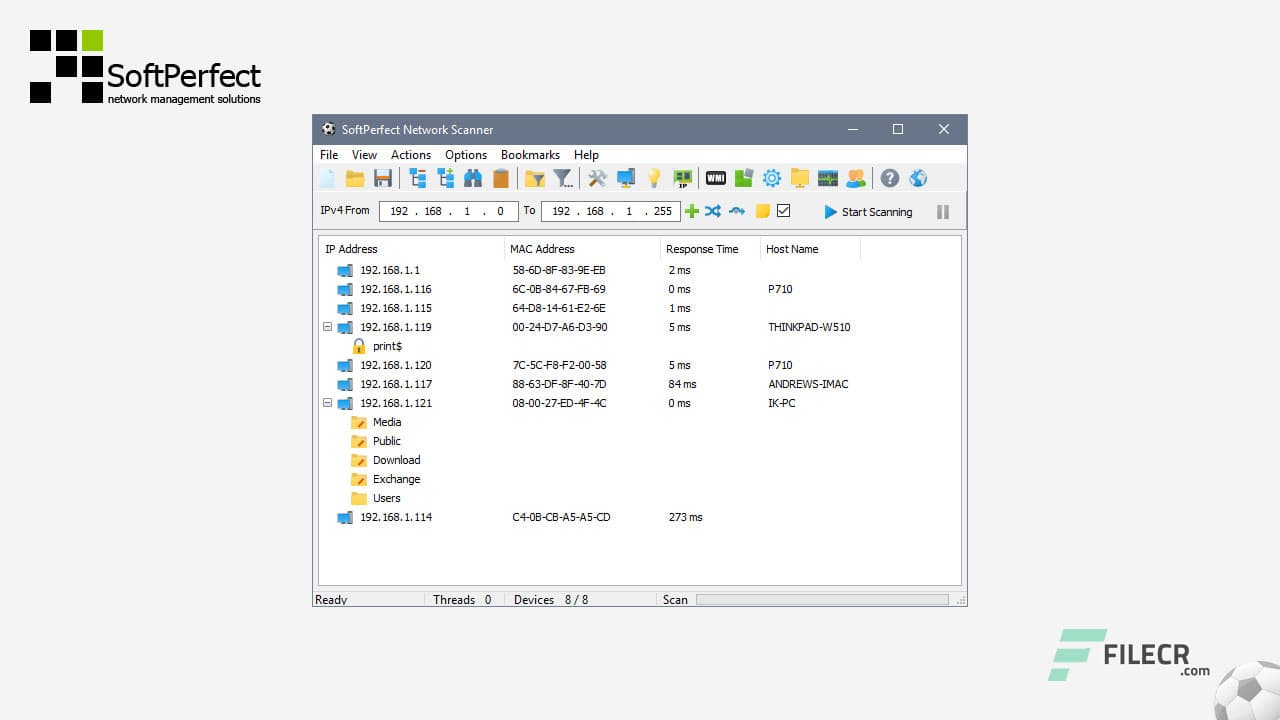Open the Actions menu
The image size is (1280, 720).
click(410, 155)
